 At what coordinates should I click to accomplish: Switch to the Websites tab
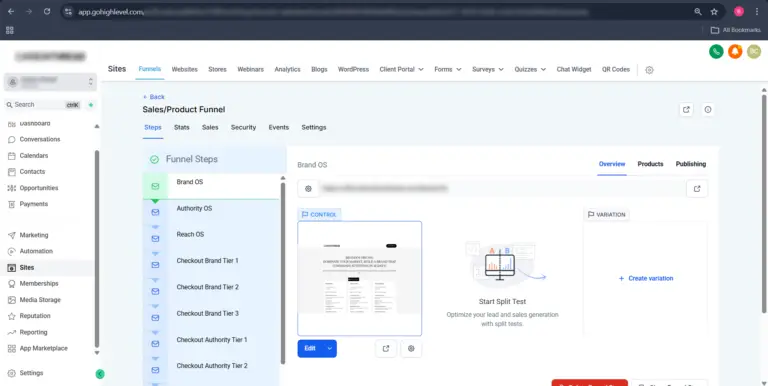(x=185, y=70)
